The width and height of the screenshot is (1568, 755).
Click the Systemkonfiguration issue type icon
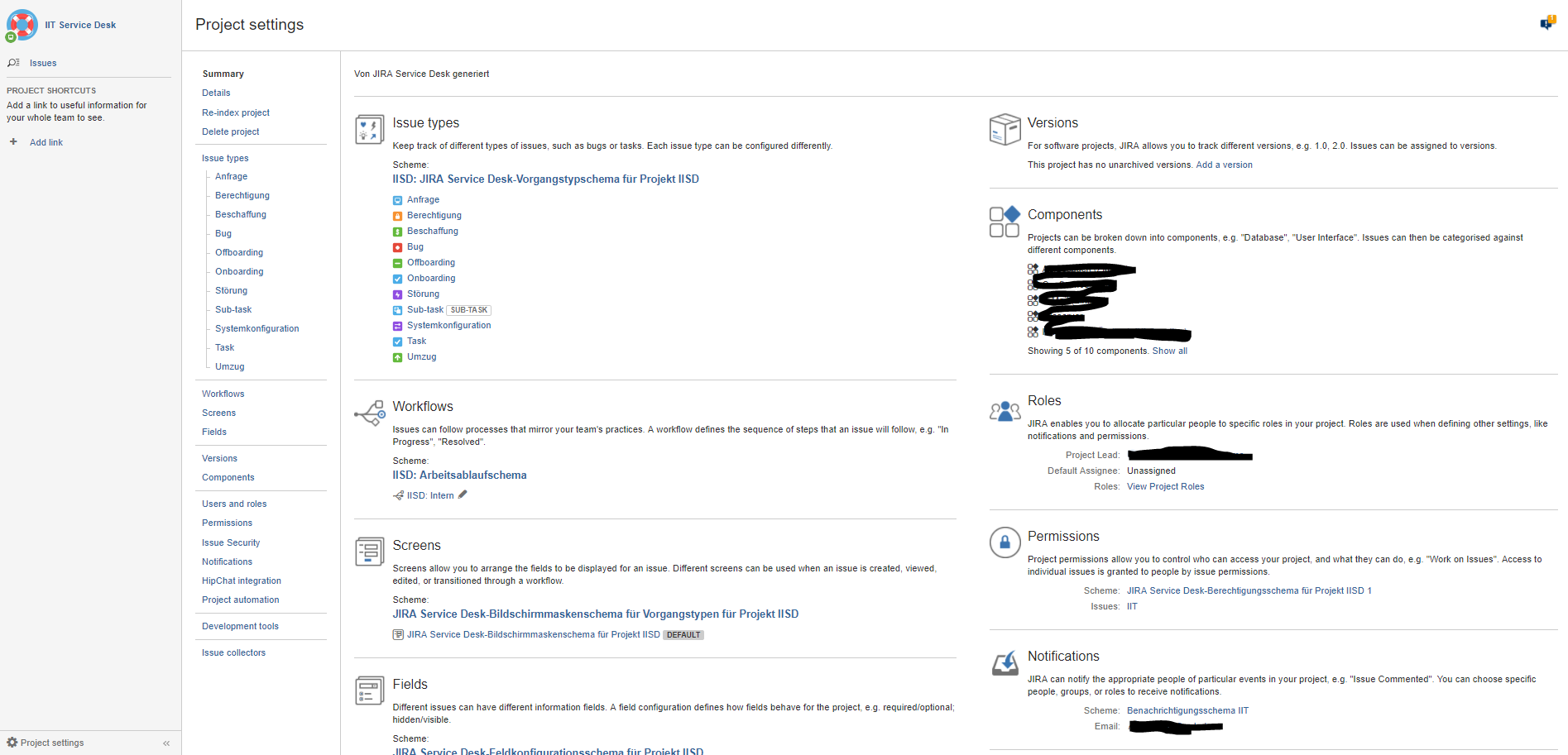pyautogui.click(x=397, y=326)
